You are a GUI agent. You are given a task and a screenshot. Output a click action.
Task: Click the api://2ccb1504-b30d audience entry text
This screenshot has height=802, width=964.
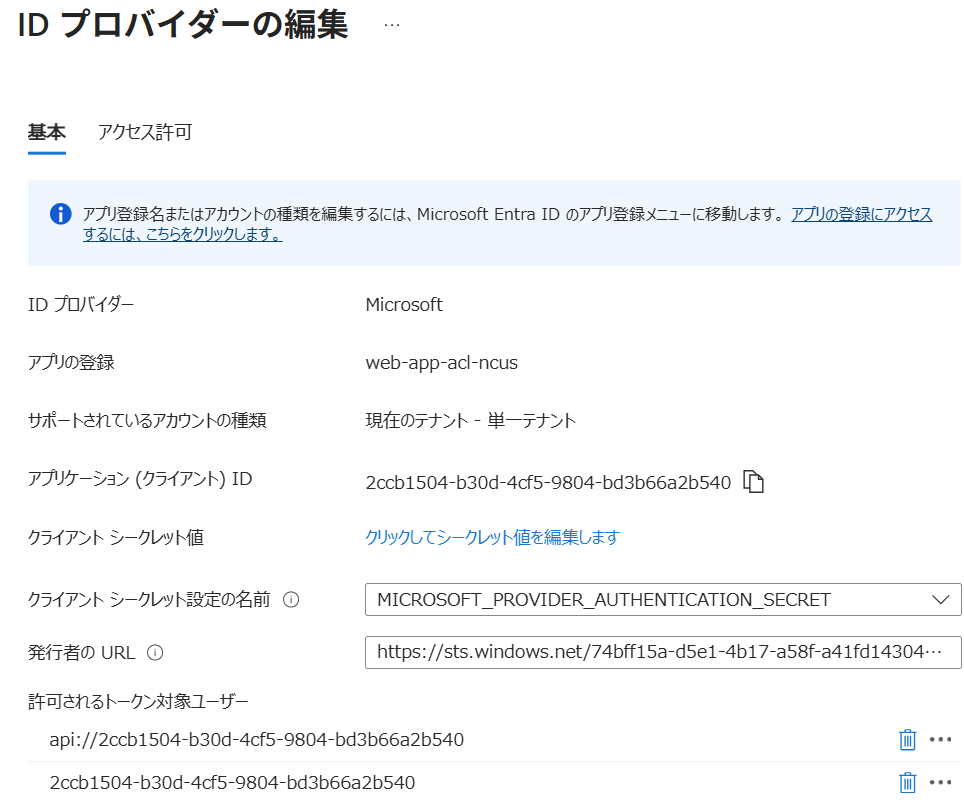pyautogui.click(x=256, y=739)
